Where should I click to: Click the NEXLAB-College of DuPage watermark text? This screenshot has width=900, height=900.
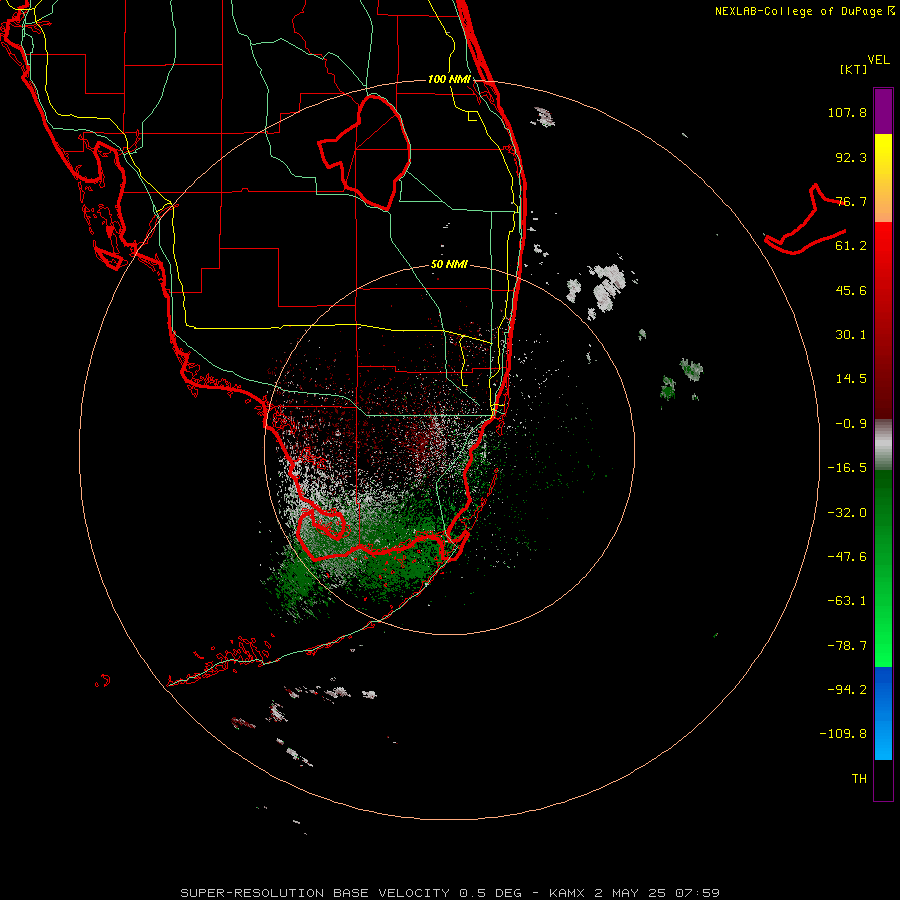click(x=804, y=11)
